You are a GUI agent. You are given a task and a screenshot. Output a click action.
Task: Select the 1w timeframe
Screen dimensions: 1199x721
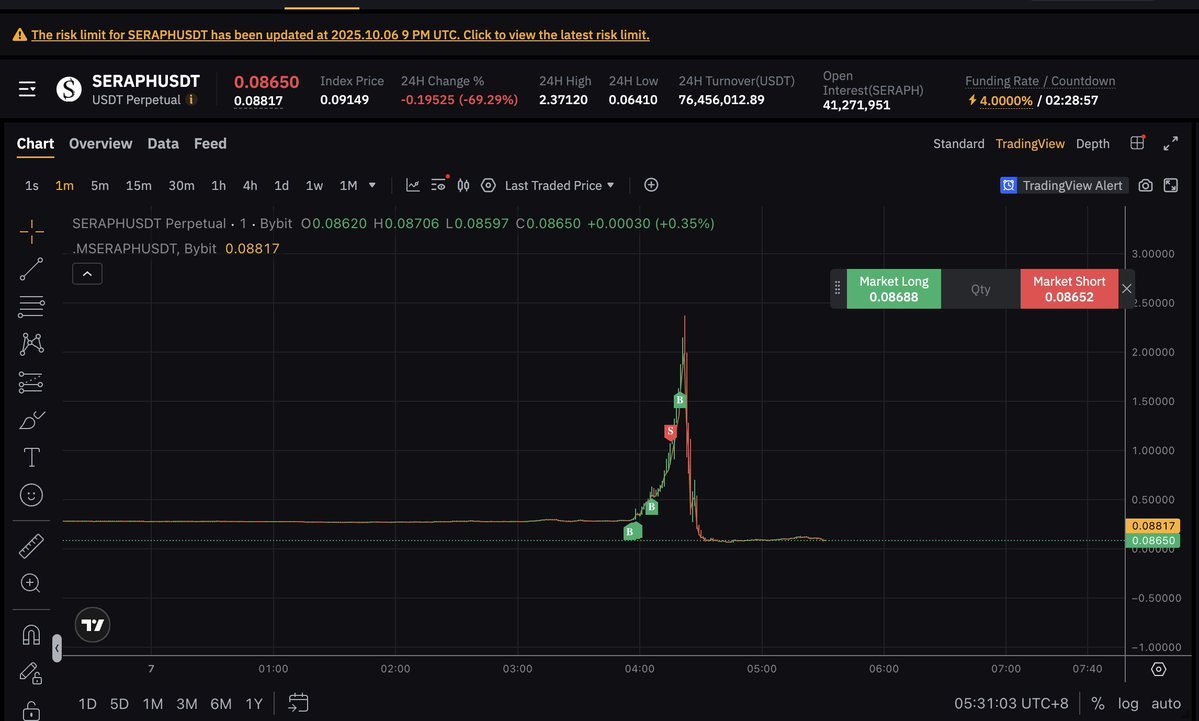(x=314, y=185)
